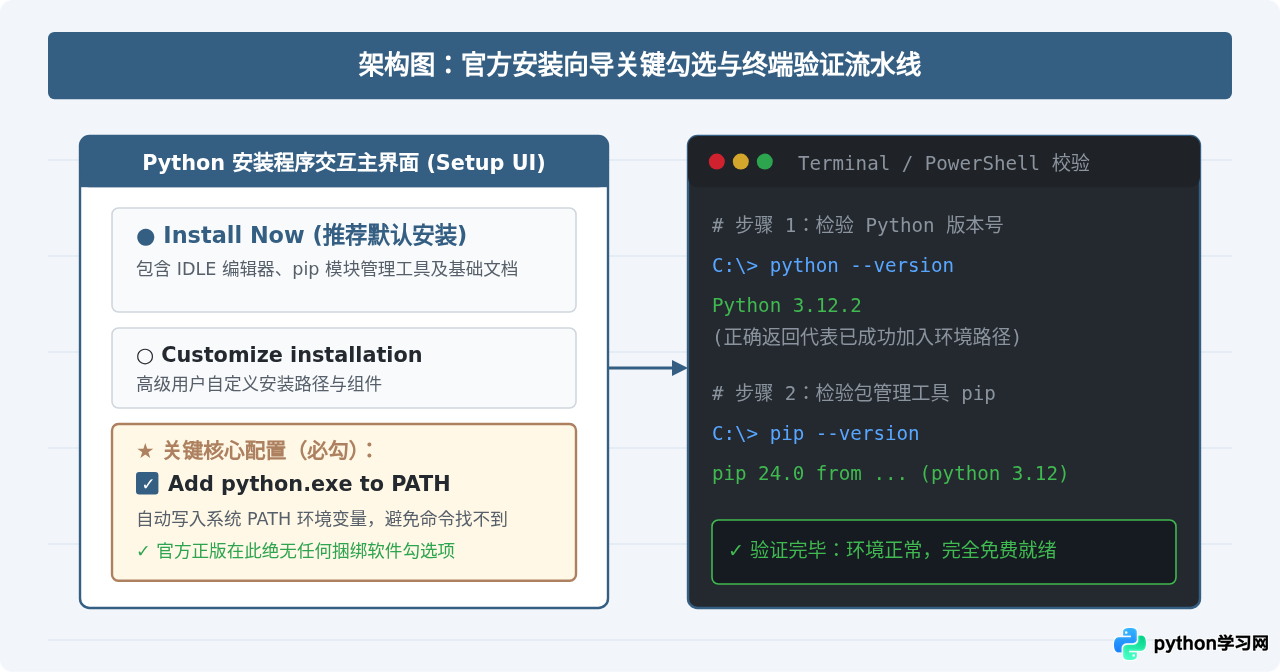Click the Python 安装程序交互主界面 header
Screen dimensions: 1280x672
coord(344,162)
